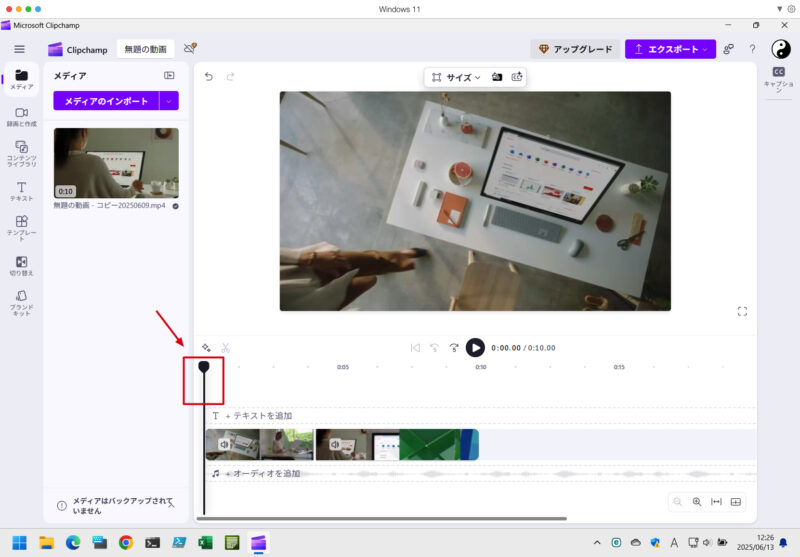800x557 pixels.
Task: Zoom in the timeline
Action: click(696, 502)
